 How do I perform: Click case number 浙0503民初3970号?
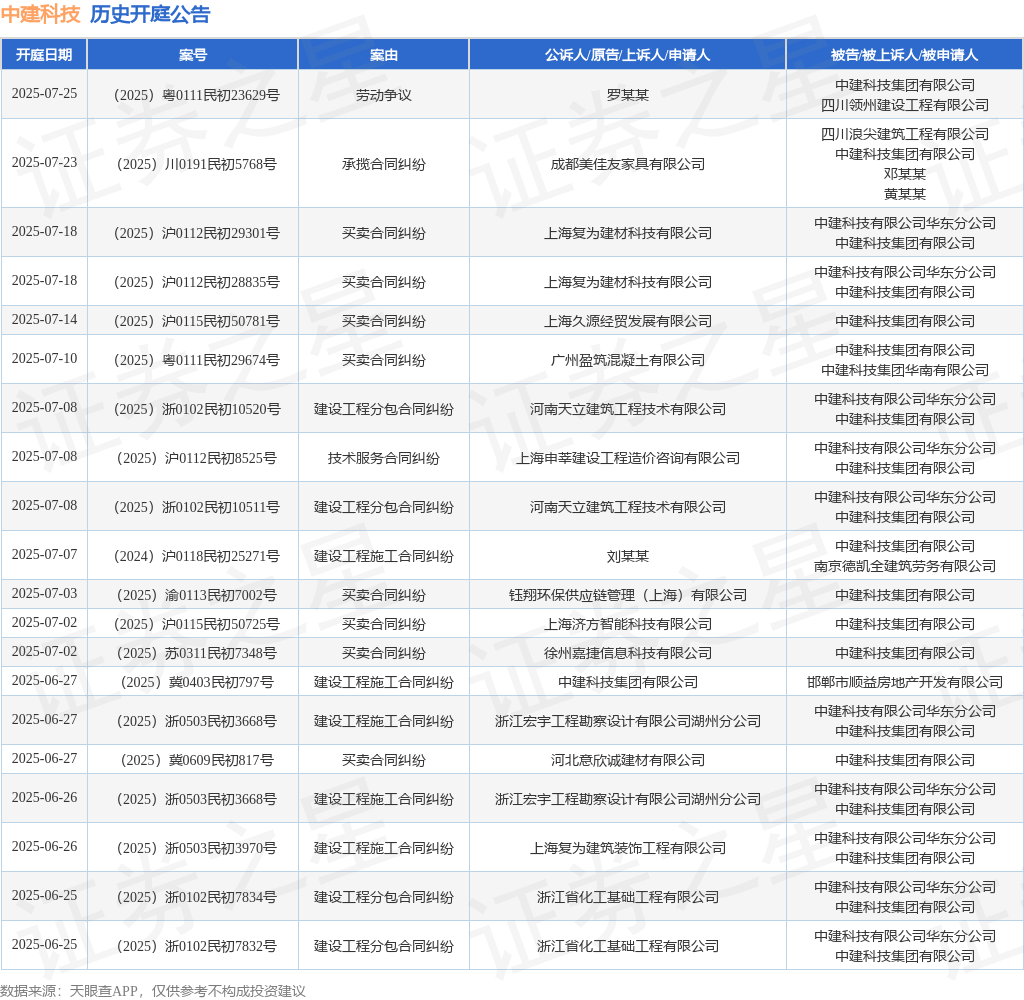[197, 848]
